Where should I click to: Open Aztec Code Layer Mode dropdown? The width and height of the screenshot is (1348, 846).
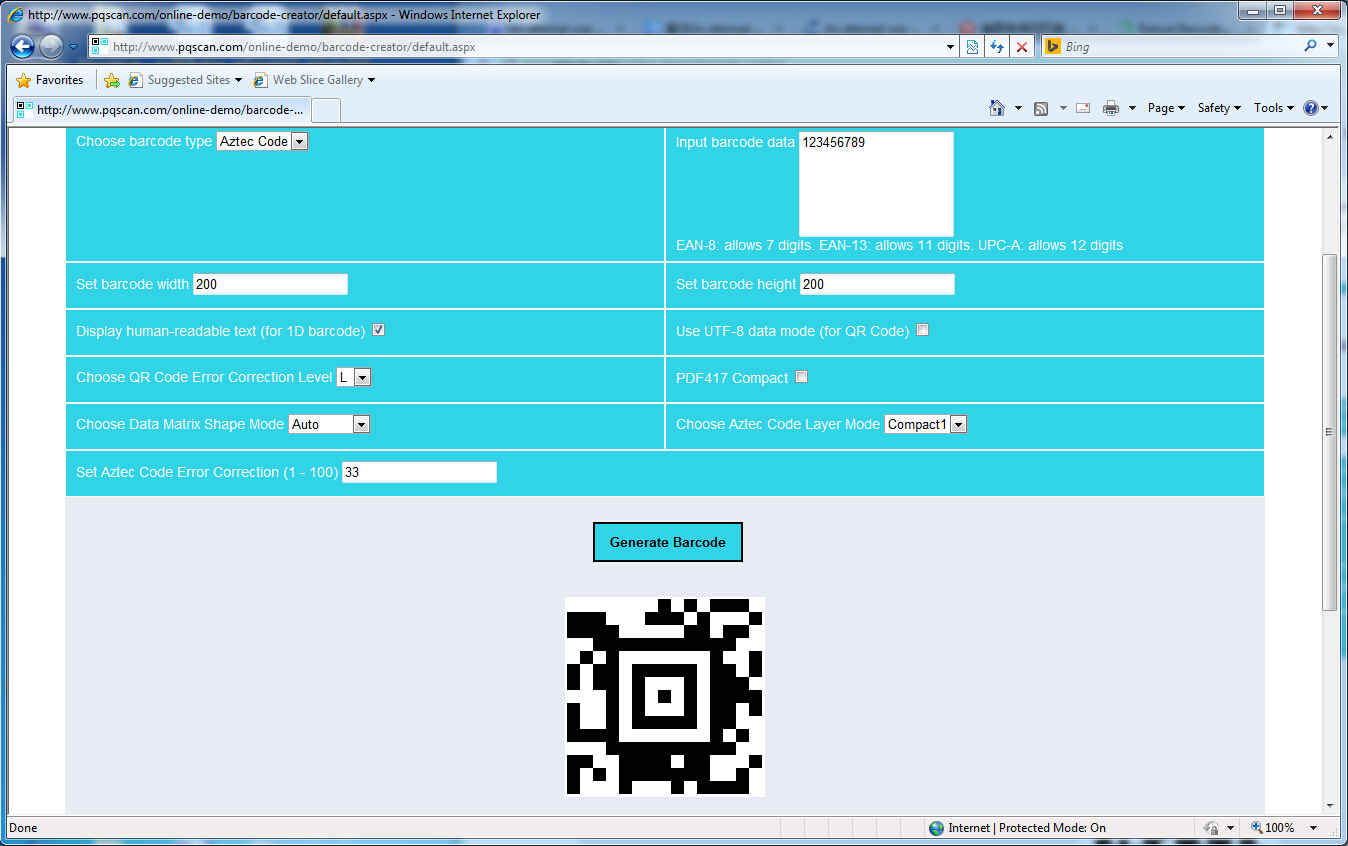926,424
